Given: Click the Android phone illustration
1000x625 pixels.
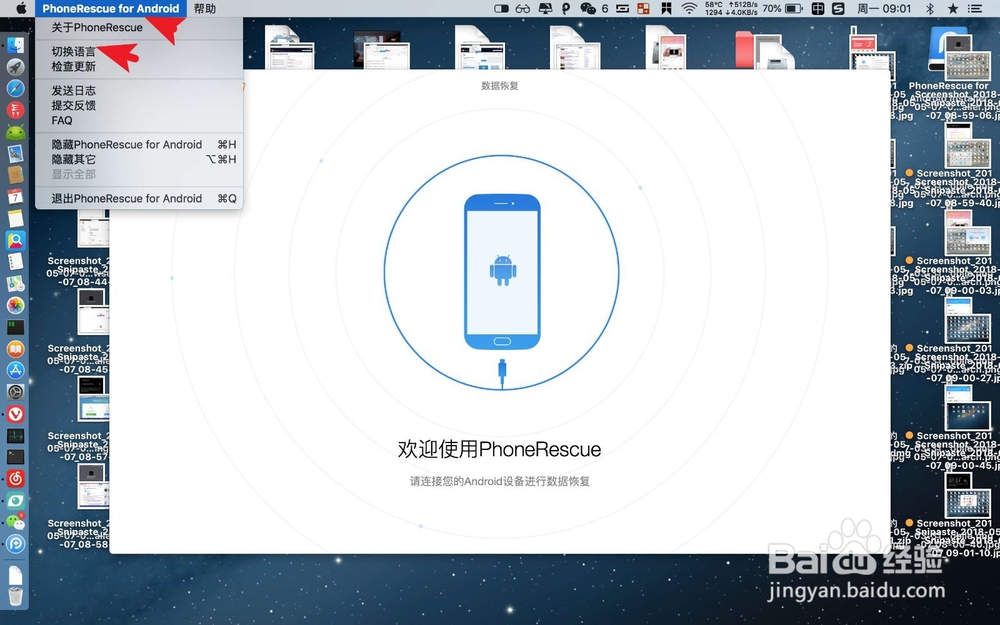Looking at the screenshot, I should [502, 272].
